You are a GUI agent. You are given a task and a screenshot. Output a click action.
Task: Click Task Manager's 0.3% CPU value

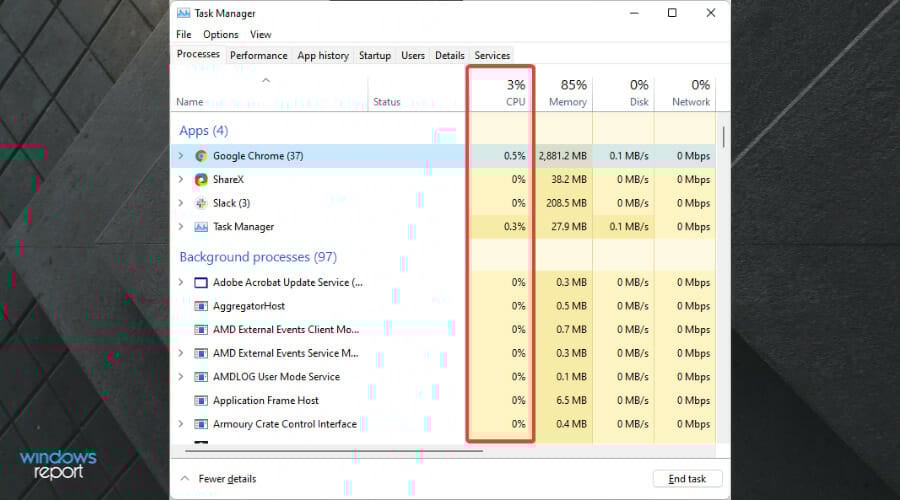pyautogui.click(x=514, y=227)
